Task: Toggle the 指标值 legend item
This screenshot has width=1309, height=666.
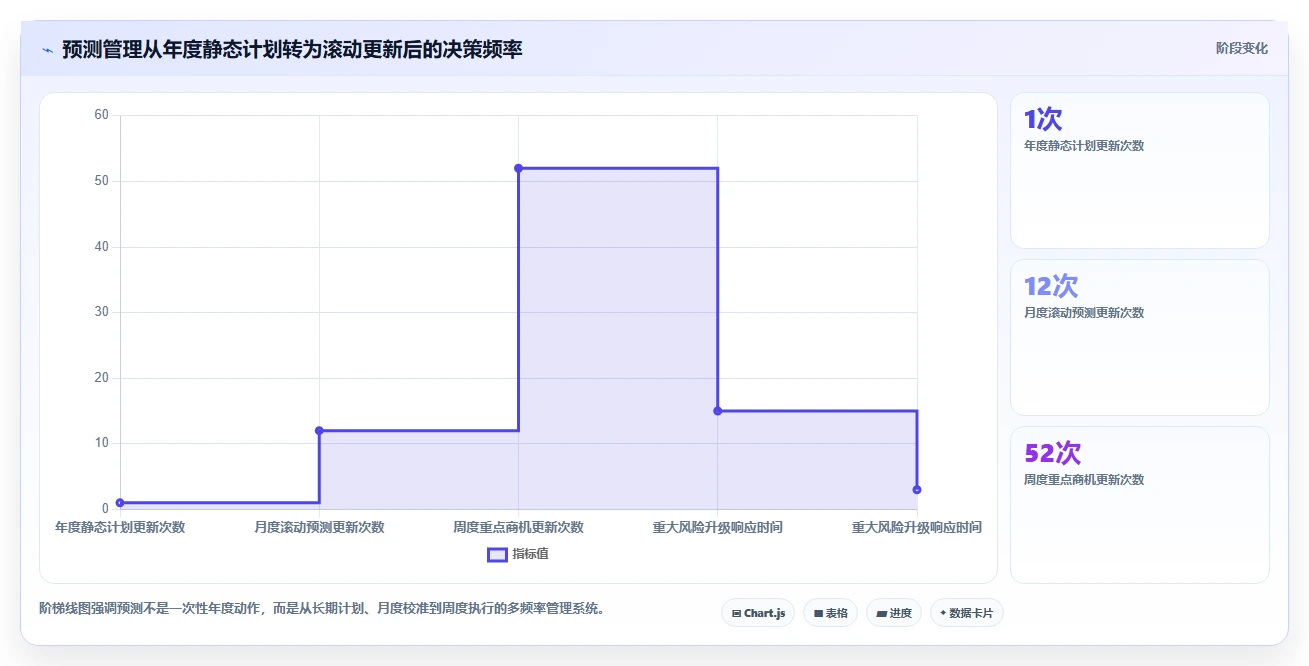Action: pos(518,554)
